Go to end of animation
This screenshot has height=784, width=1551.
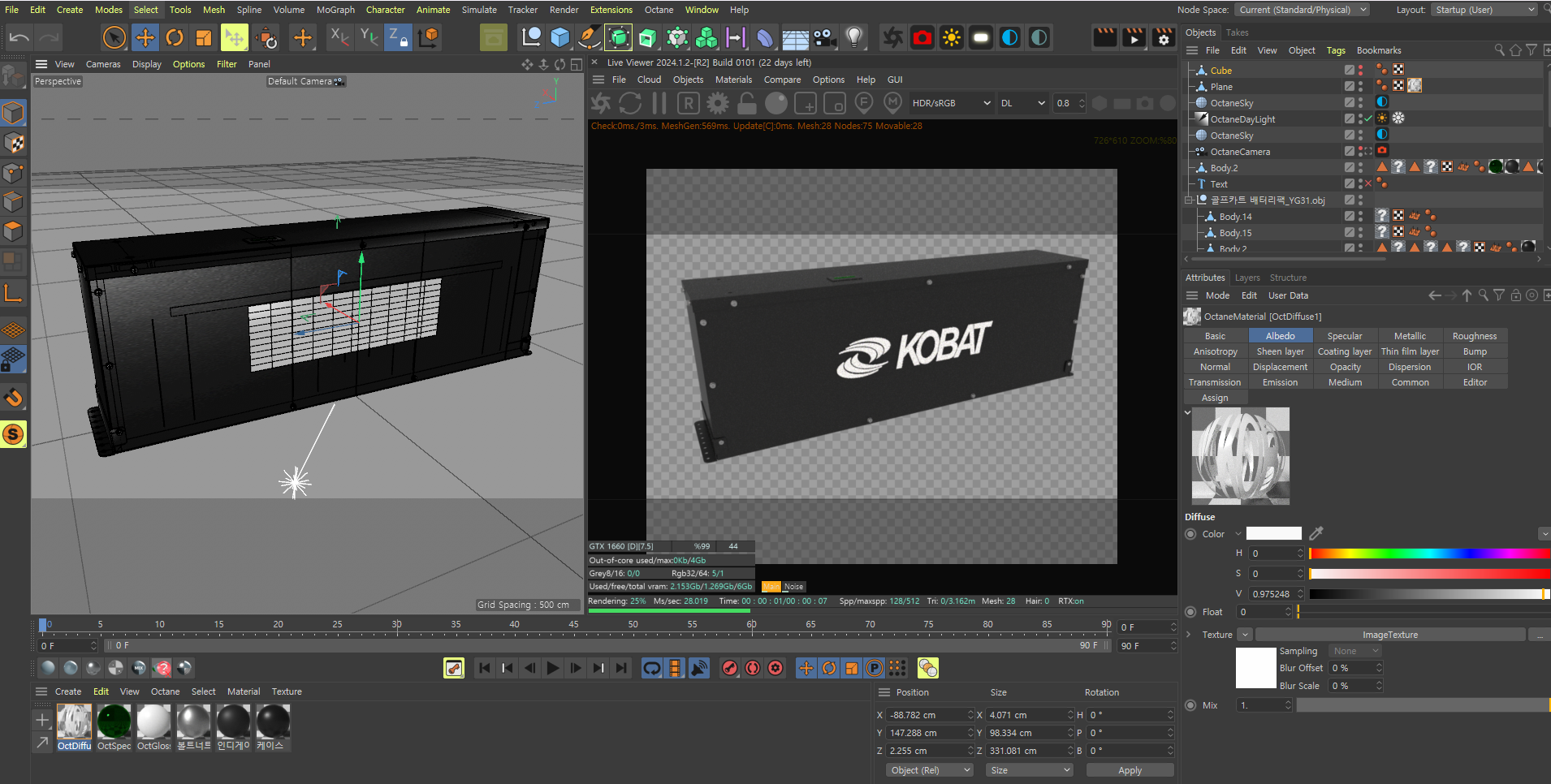click(x=621, y=668)
